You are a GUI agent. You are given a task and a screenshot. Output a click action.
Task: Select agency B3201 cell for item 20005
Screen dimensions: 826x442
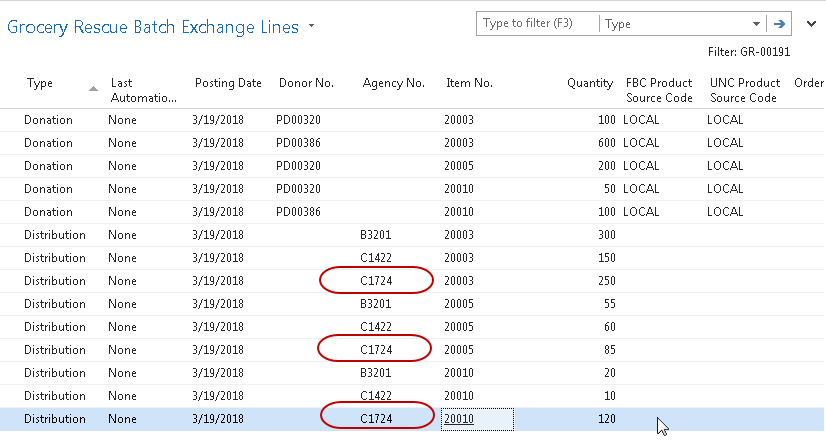[376, 305]
